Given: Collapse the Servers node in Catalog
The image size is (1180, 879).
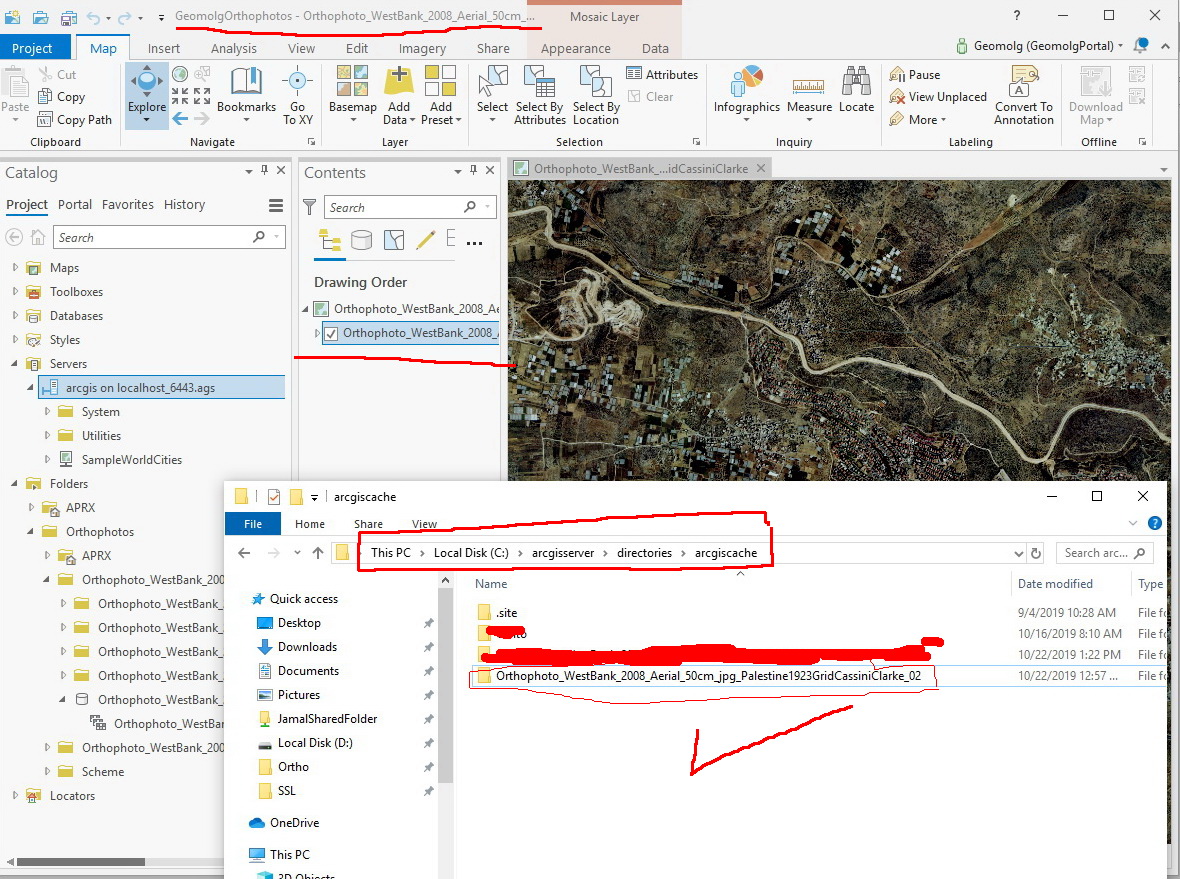Looking at the screenshot, I should tap(15, 363).
